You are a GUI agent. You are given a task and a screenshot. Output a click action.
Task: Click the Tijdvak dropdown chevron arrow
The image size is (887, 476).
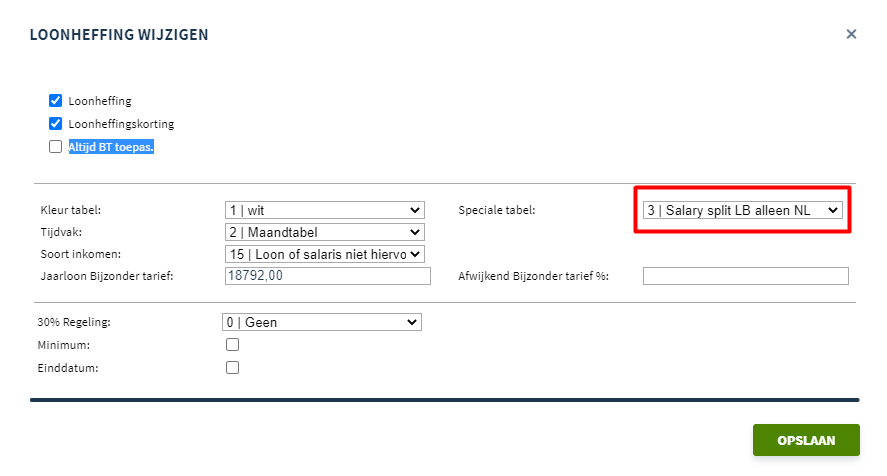[x=415, y=232]
